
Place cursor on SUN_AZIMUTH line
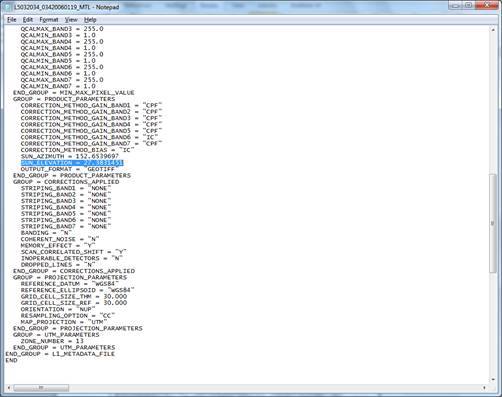tap(70, 156)
